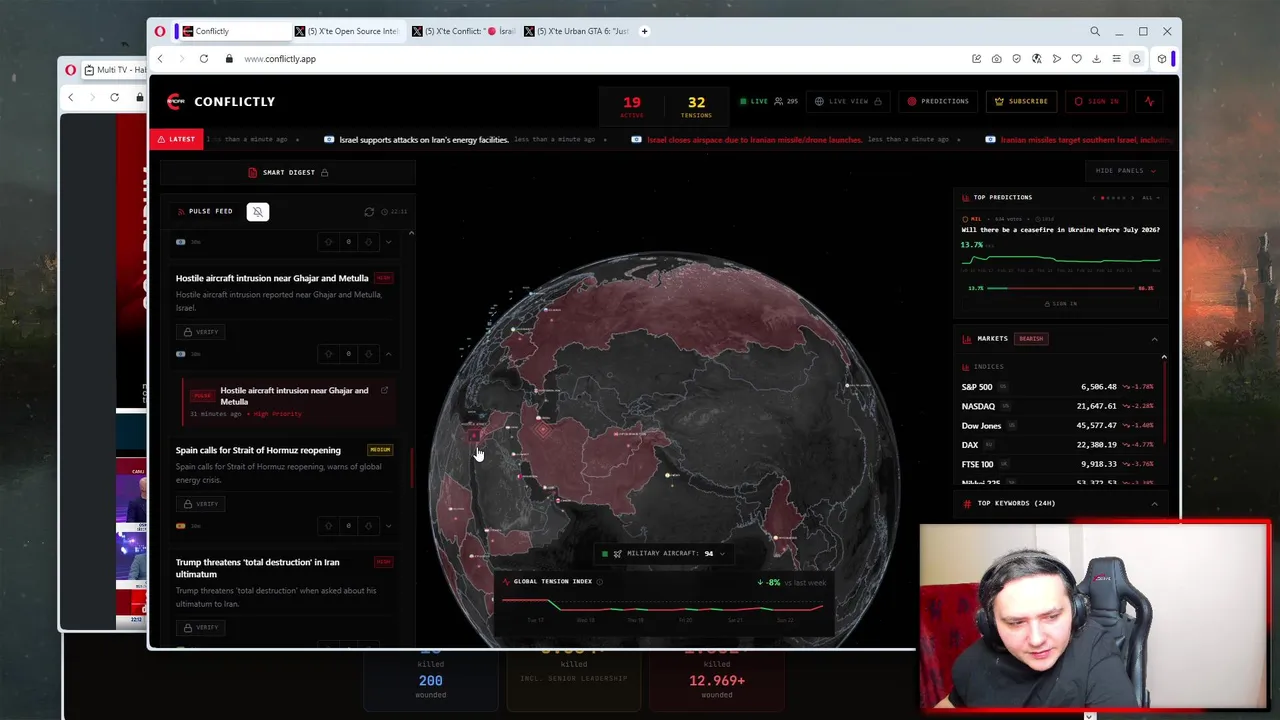Refresh the pulse feed
Screen dimensions: 1280x720
point(369,212)
